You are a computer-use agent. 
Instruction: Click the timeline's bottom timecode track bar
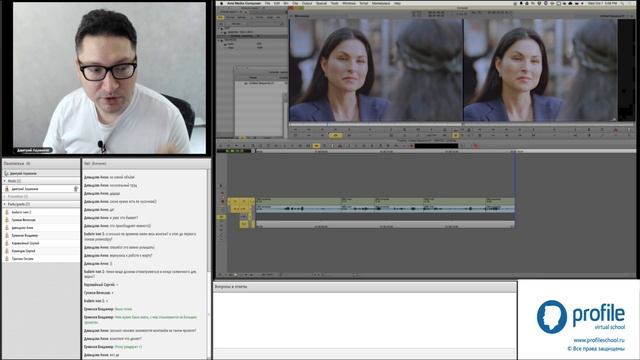pyautogui.click(x=385, y=224)
